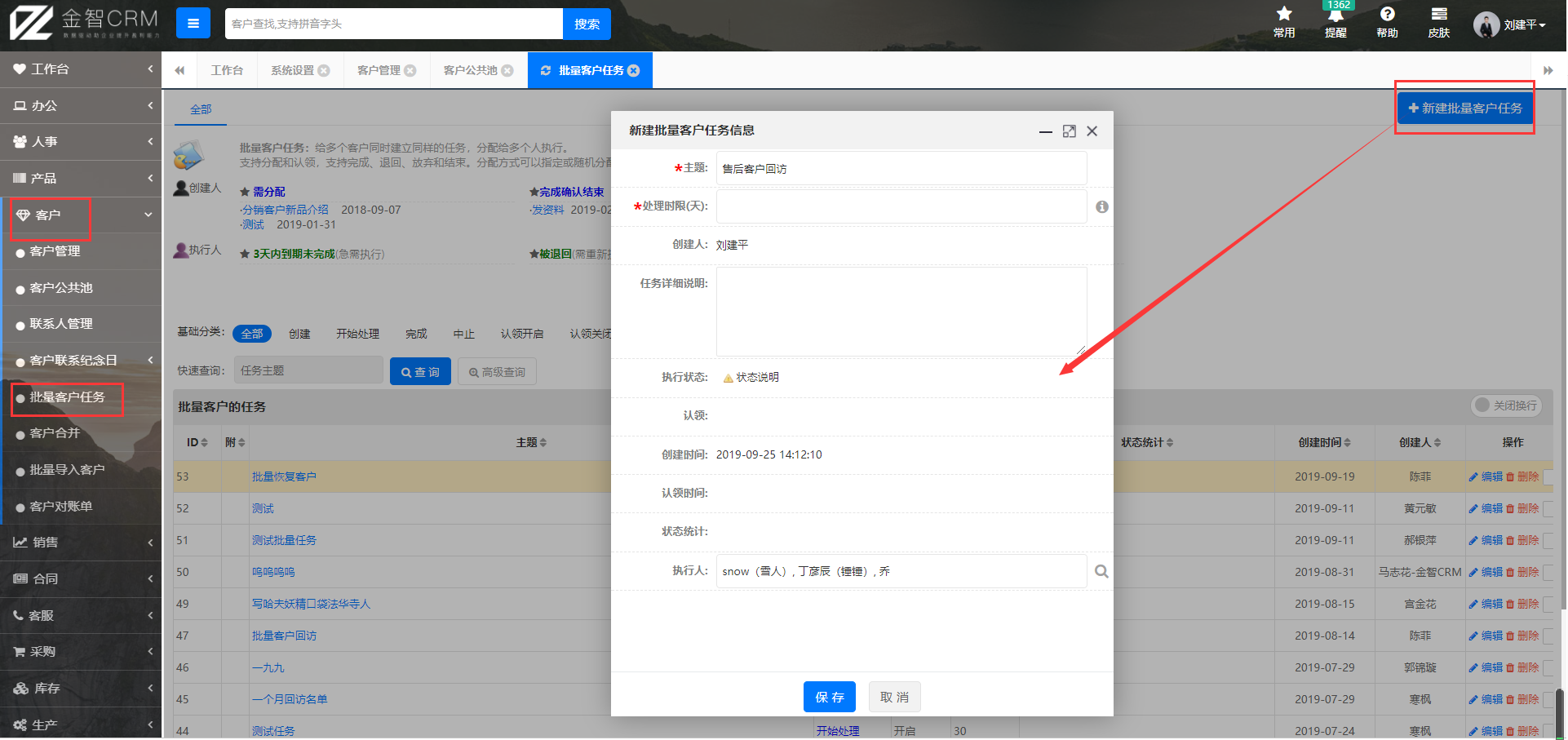Refresh the 批量客户任务 tab via its icon
The width and height of the screenshot is (1568, 740).
546,71
